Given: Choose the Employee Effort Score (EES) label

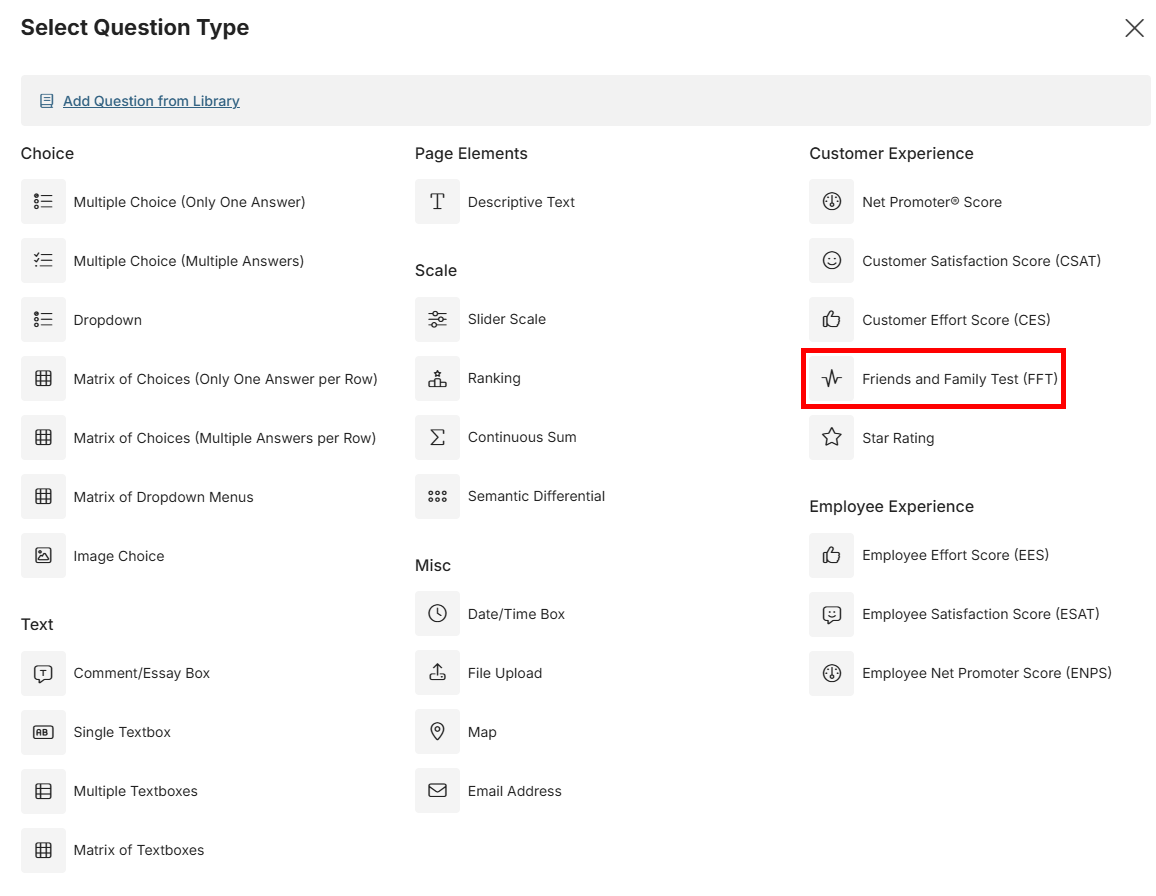Looking at the screenshot, I should click(955, 555).
